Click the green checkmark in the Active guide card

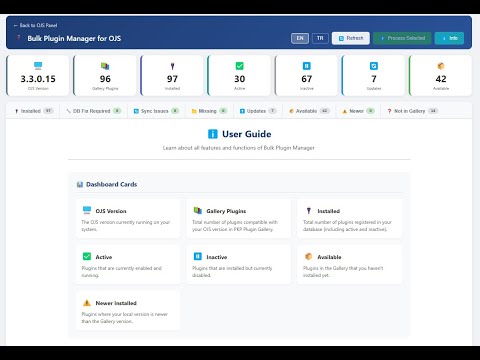coord(87,256)
